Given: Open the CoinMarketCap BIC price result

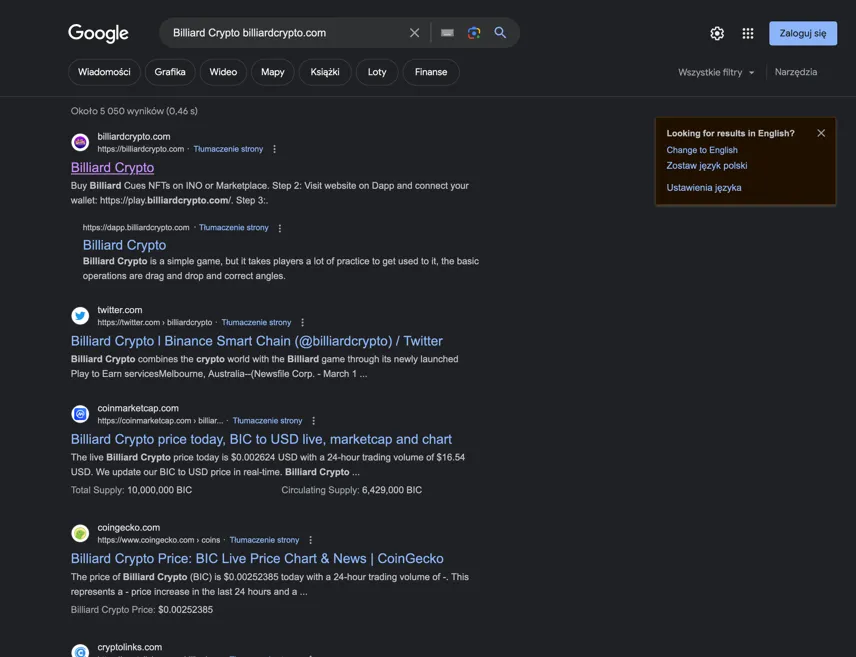Looking at the screenshot, I should click(x=261, y=440).
